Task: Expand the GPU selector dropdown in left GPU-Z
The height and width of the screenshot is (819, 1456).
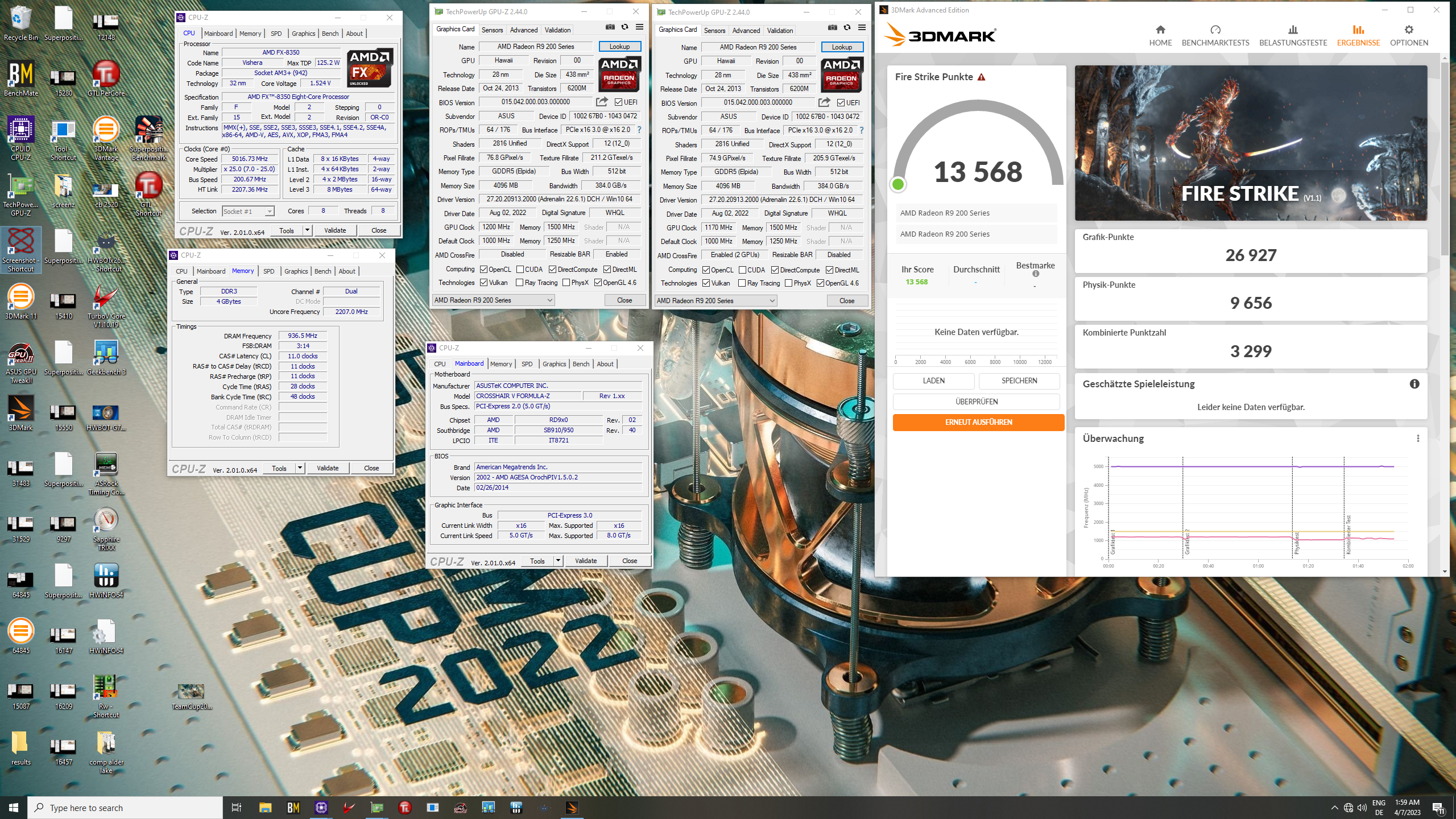Action: click(549, 300)
